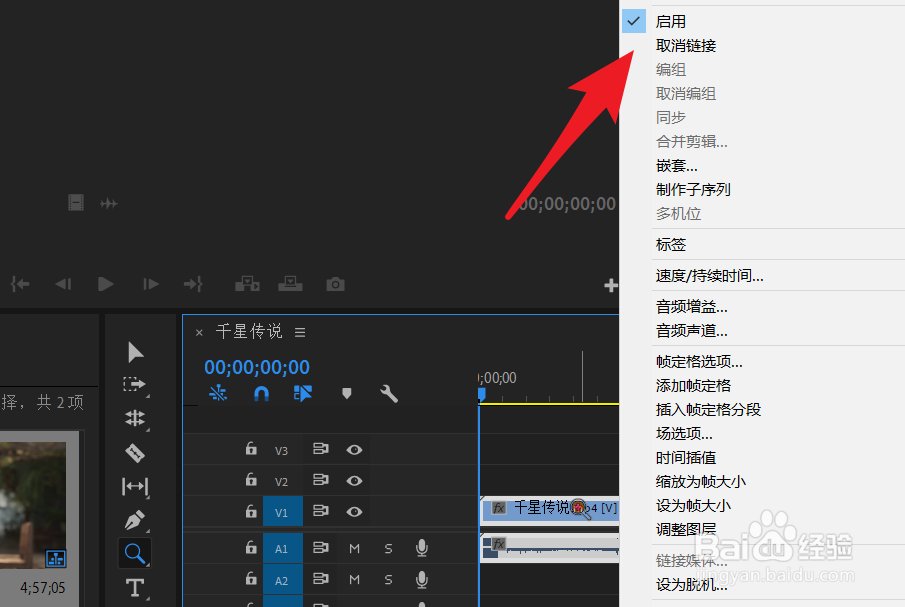This screenshot has height=607, width=905.
Task: Enable voice-over record on track A1
Action: coord(421,548)
